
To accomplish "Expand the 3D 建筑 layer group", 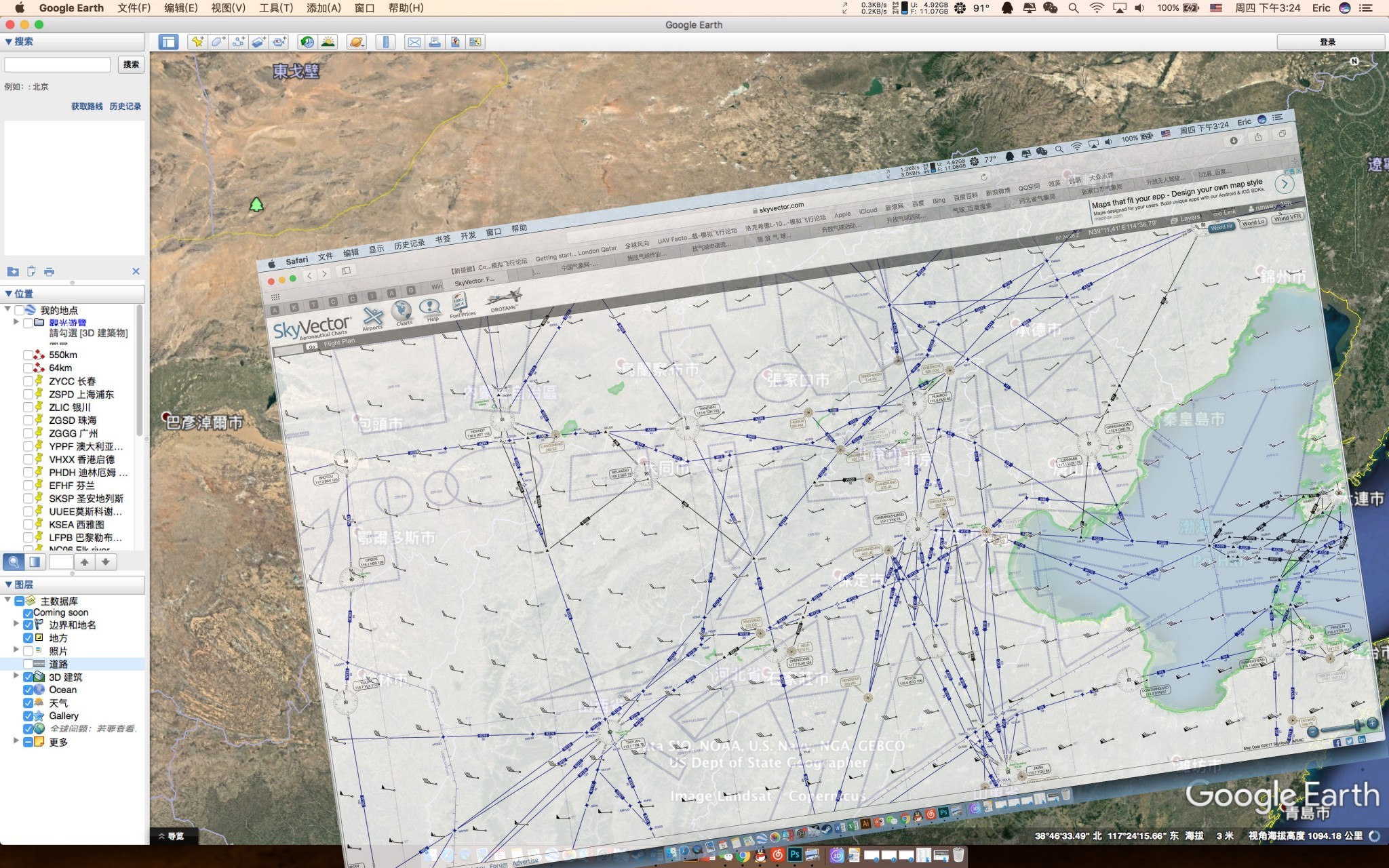I will point(16,676).
